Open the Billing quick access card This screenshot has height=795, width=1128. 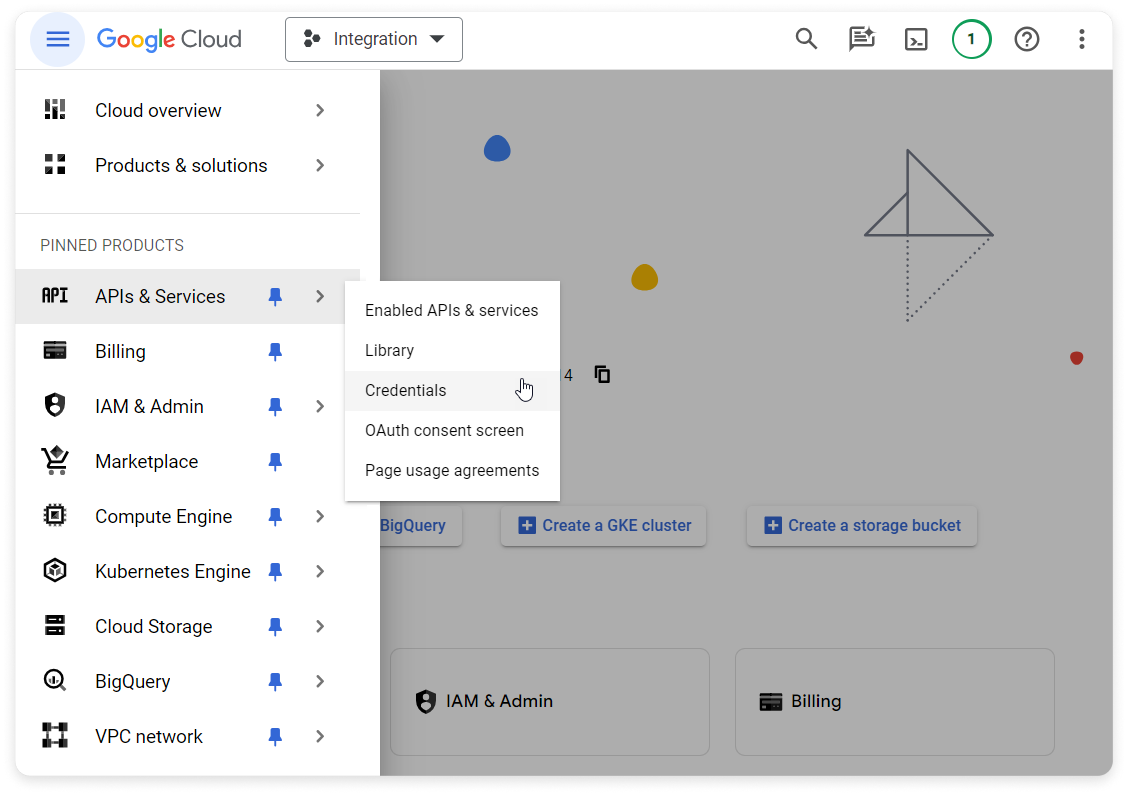pos(895,701)
